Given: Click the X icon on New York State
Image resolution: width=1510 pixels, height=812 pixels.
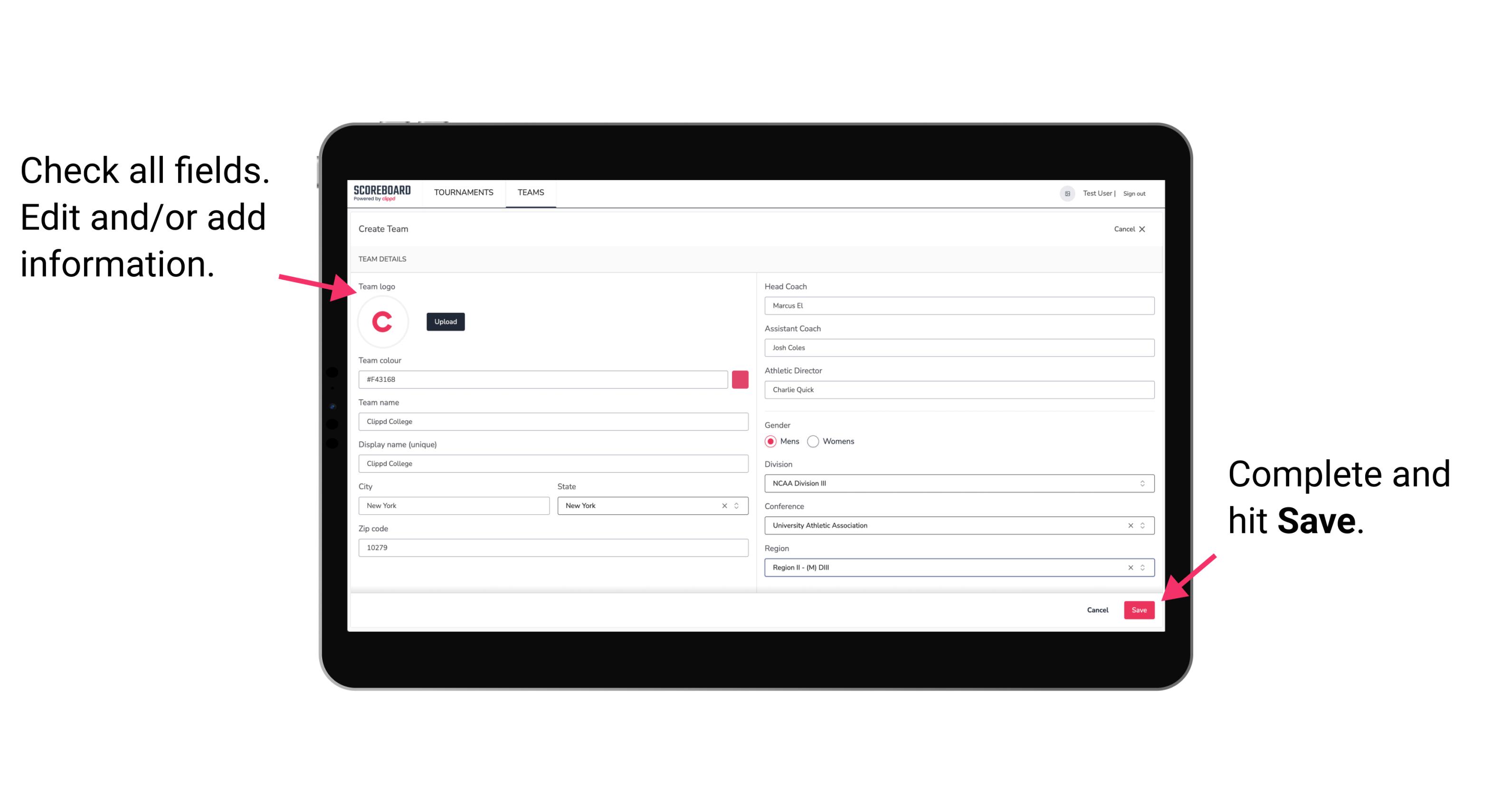Looking at the screenshot, I should (x=725, y=505).
